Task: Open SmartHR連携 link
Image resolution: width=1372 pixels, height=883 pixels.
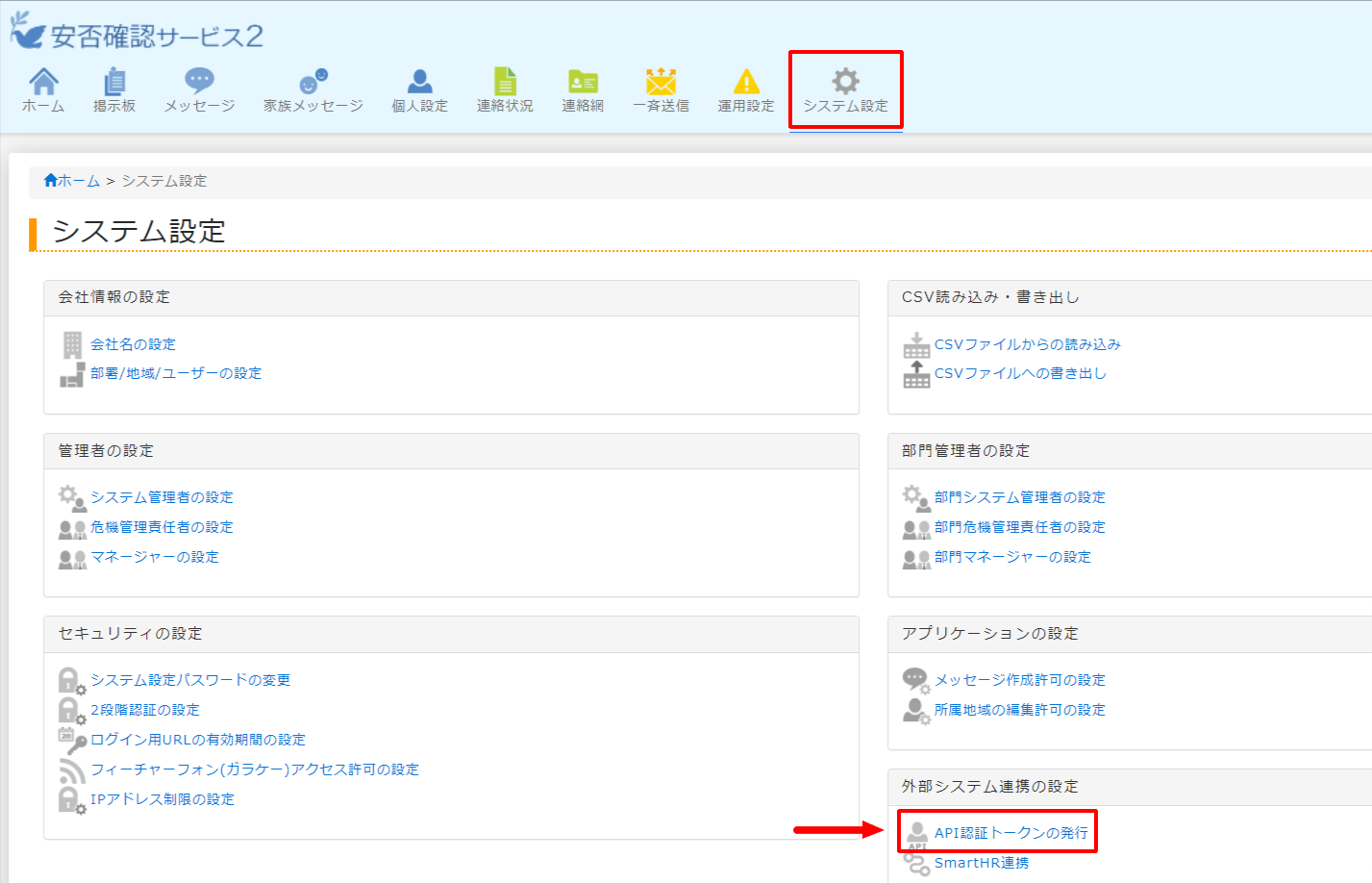Action: [982, 863]
